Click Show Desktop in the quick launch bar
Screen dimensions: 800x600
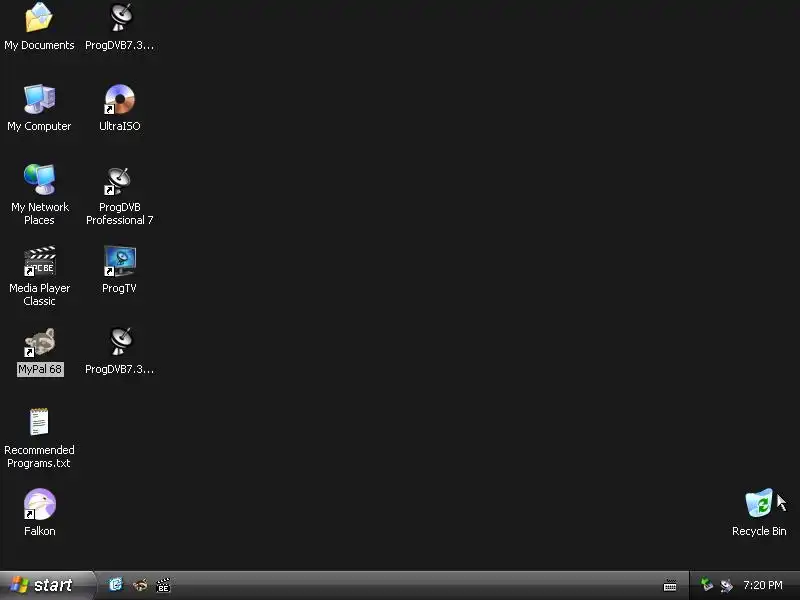click(116, 585)
